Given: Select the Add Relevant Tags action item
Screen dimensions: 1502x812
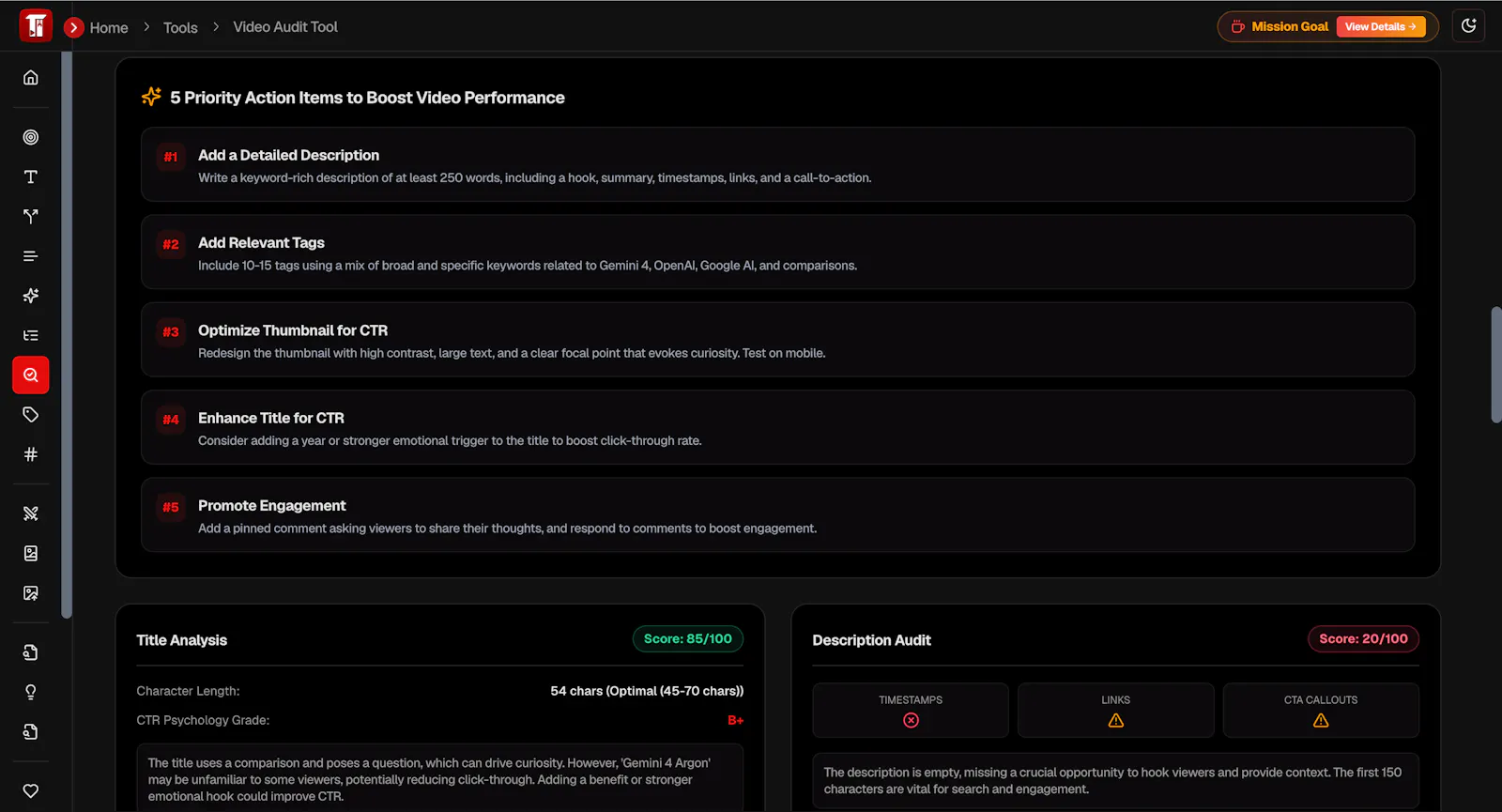Looking at the screenshot, I should (777, 252).
